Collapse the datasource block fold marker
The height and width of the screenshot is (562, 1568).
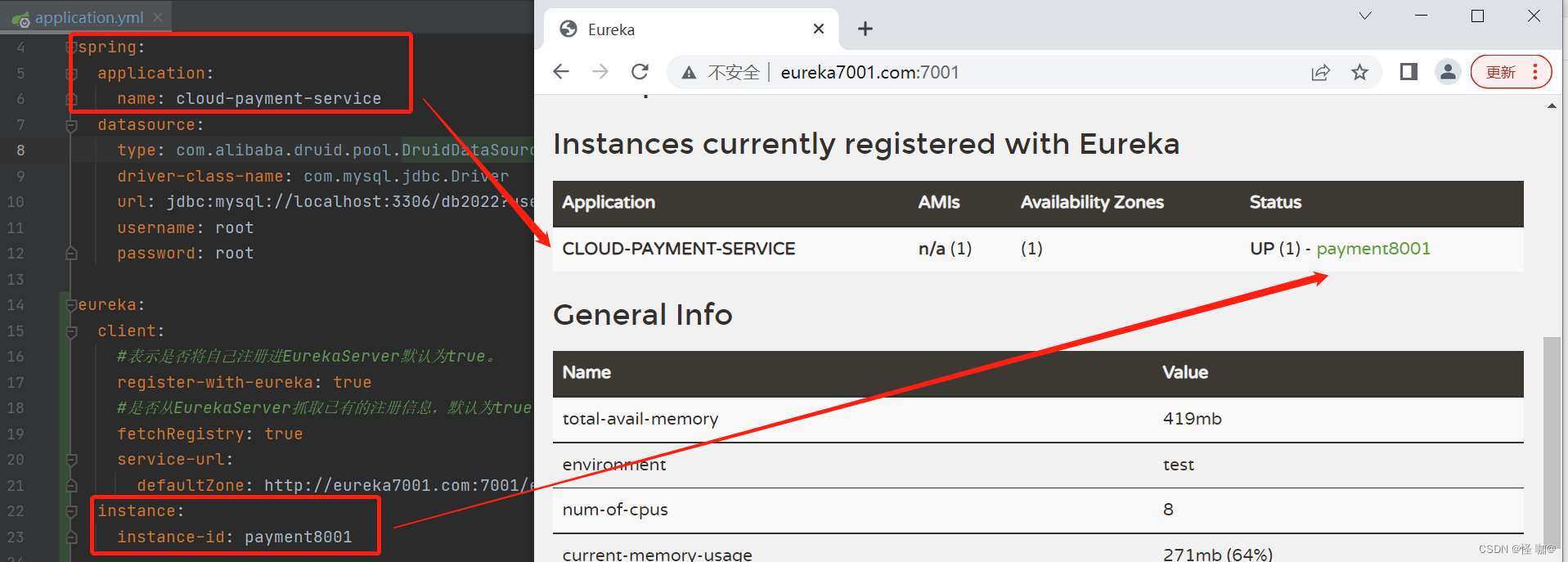coord(71,125)
